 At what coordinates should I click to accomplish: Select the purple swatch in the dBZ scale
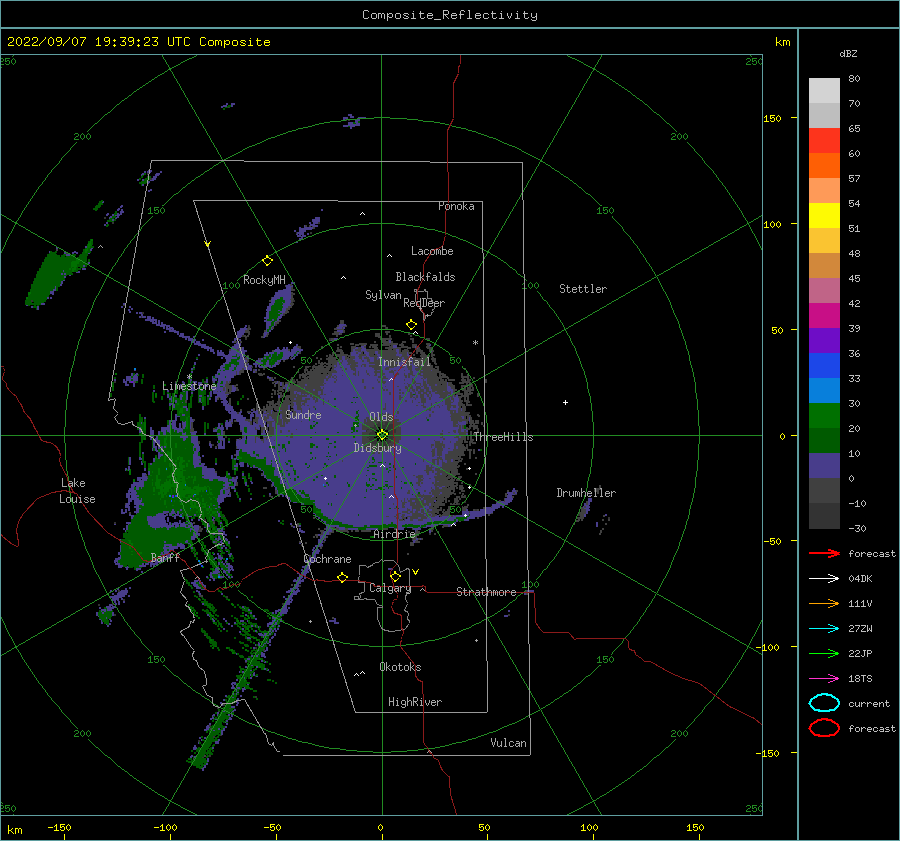[x=824, y=340]
